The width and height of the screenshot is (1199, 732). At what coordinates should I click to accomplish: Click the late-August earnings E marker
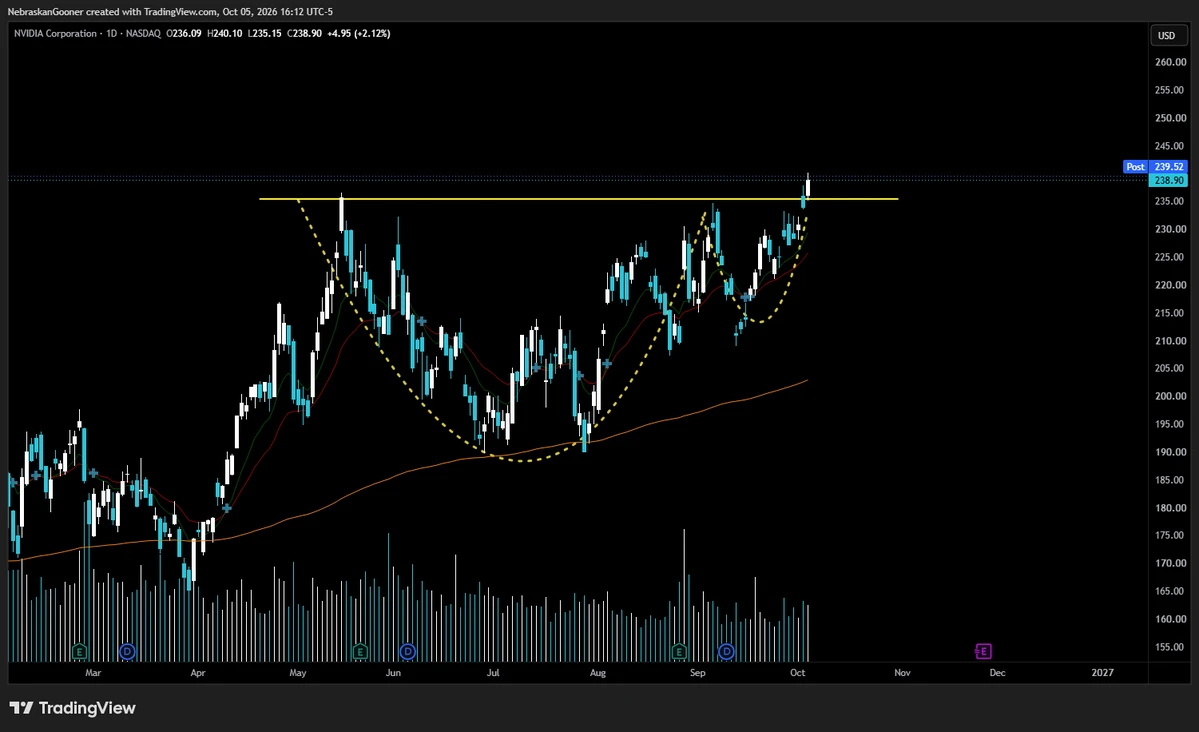679,652
